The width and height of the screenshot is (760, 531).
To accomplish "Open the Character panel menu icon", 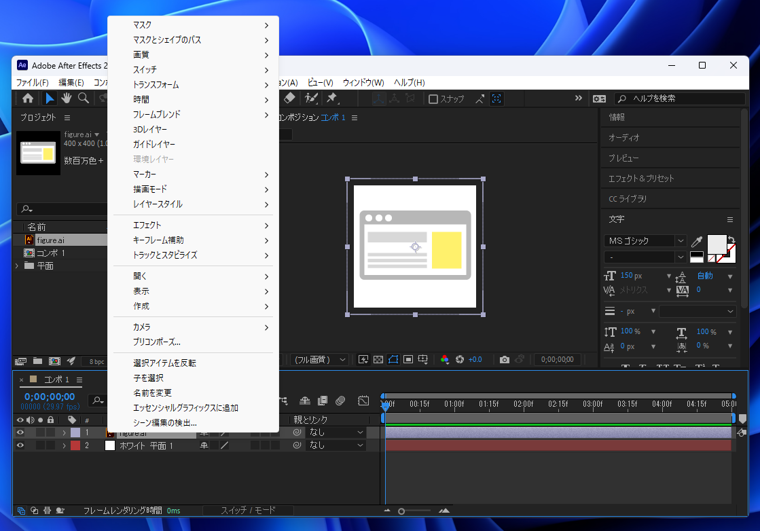I will point(730,219).
